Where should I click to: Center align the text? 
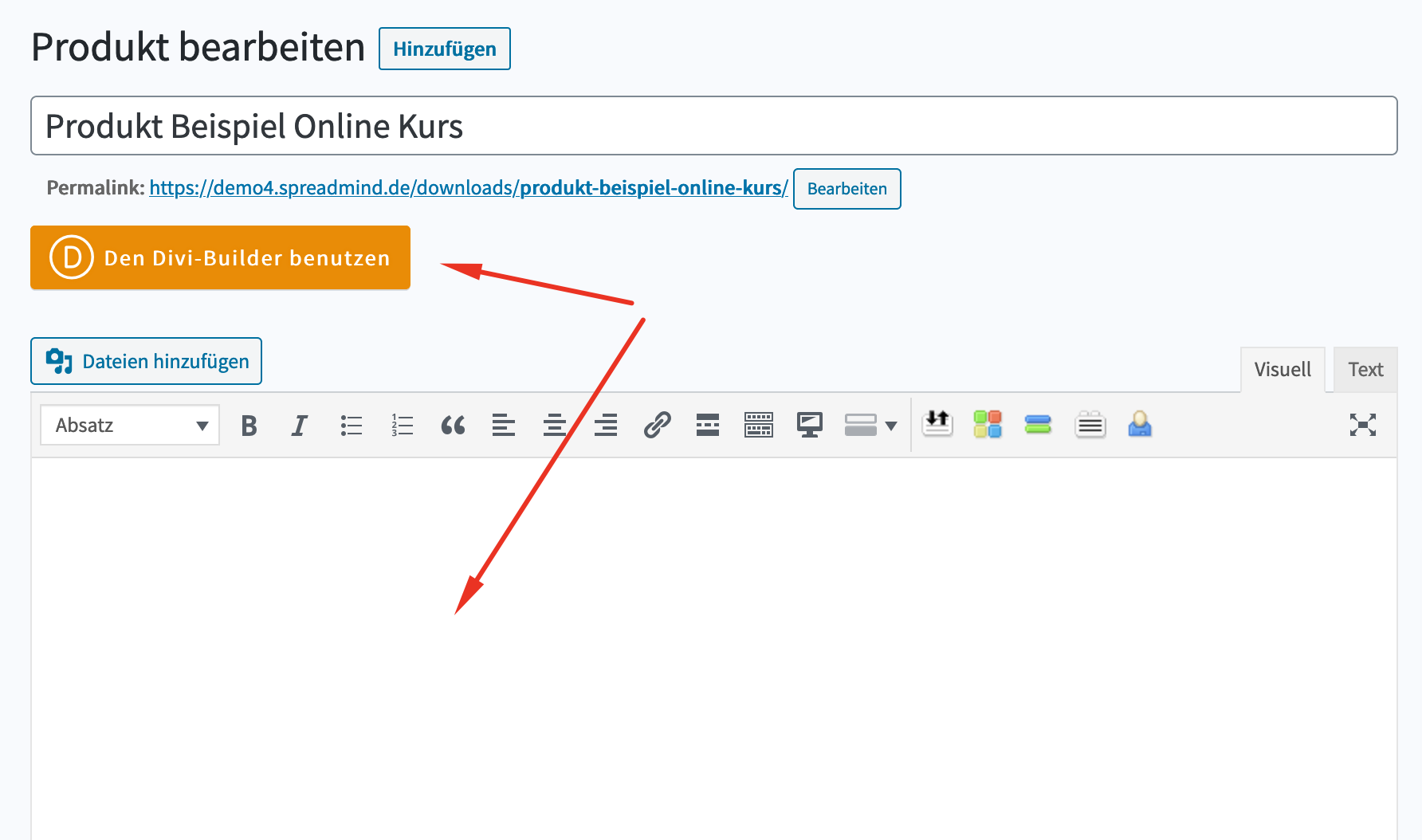(x=555, y=426)
